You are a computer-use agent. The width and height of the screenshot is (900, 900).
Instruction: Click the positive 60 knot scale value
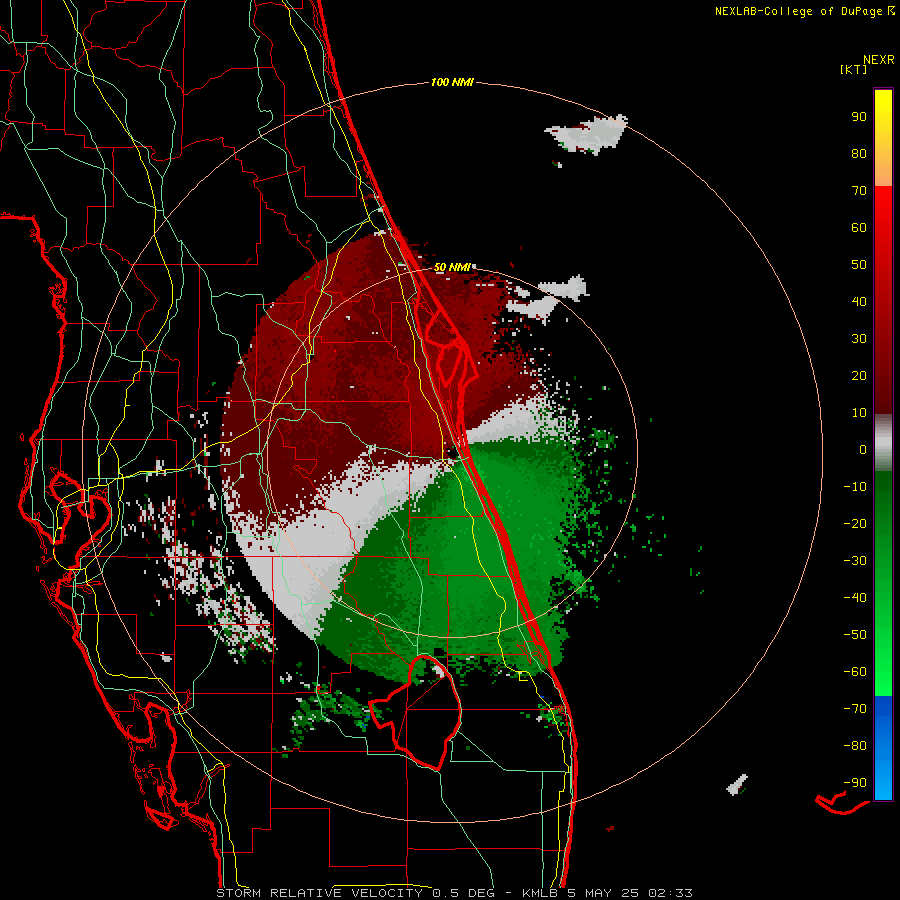[859, 228]
